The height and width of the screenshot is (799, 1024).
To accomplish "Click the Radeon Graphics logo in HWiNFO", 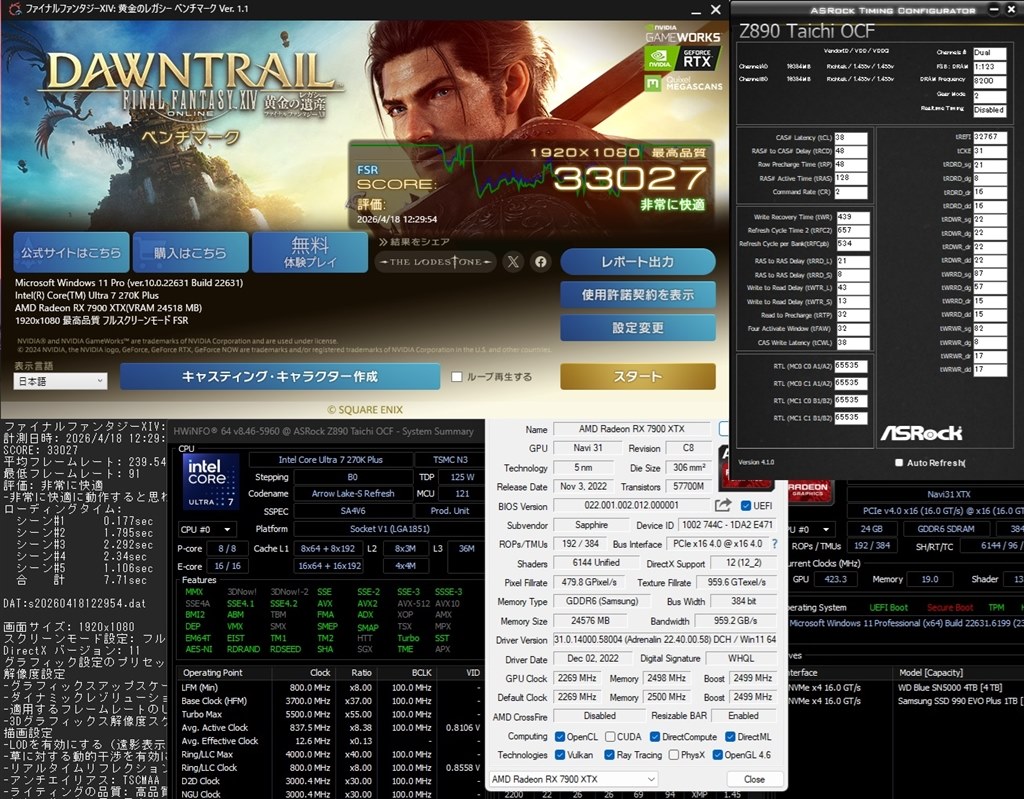I will point(808,493).
